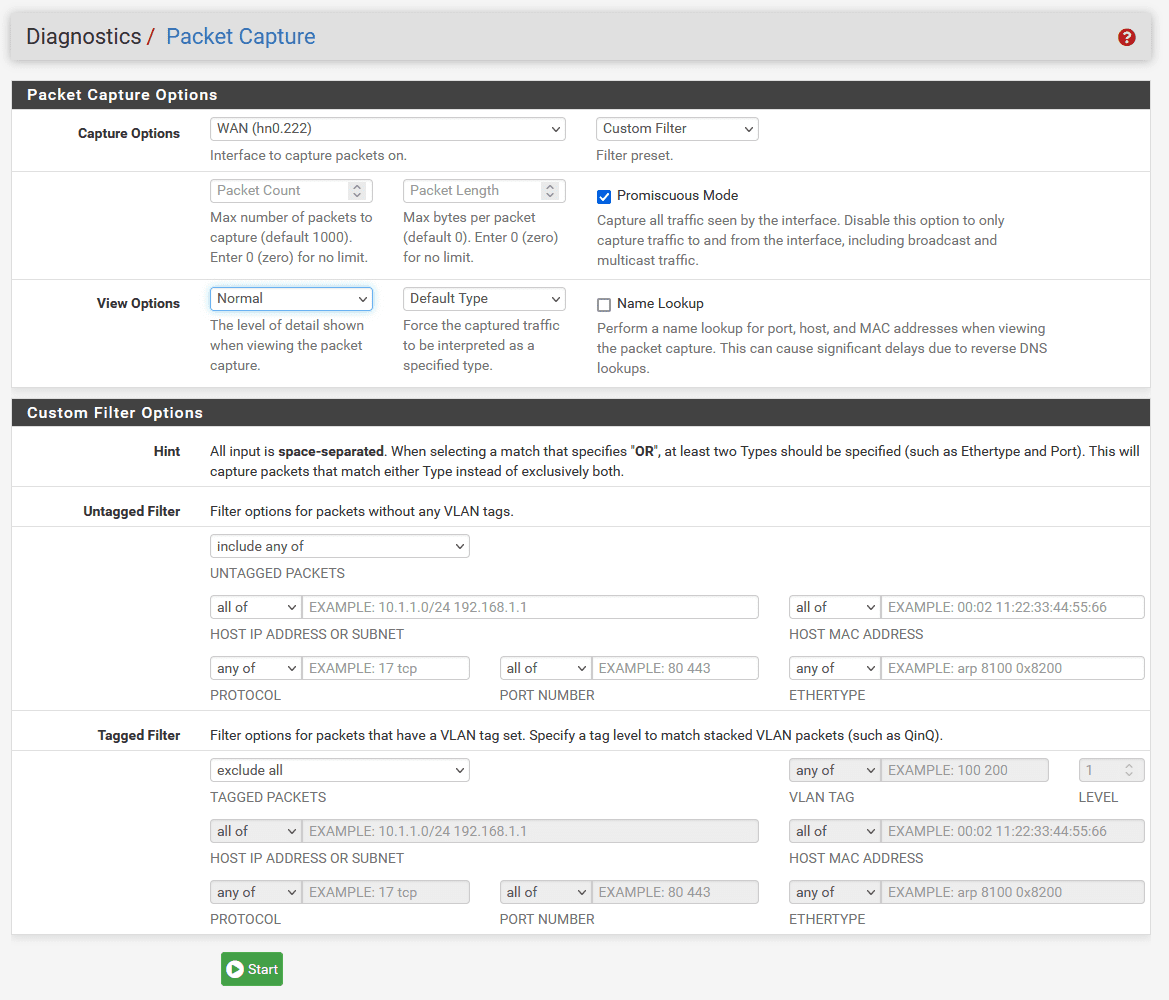Click the Packet Length stepper arrows
The height and width of the screenshot is (1000, 1169).
tap(549, 191)
